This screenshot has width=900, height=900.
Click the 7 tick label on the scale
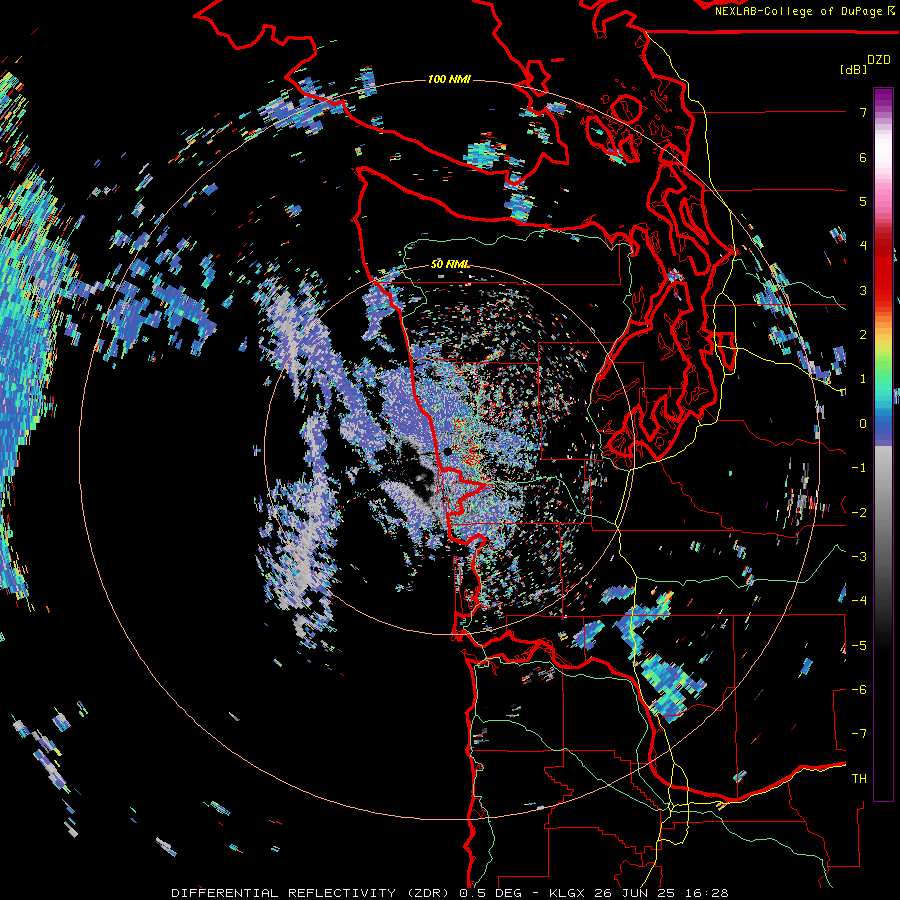coord(863,112)
